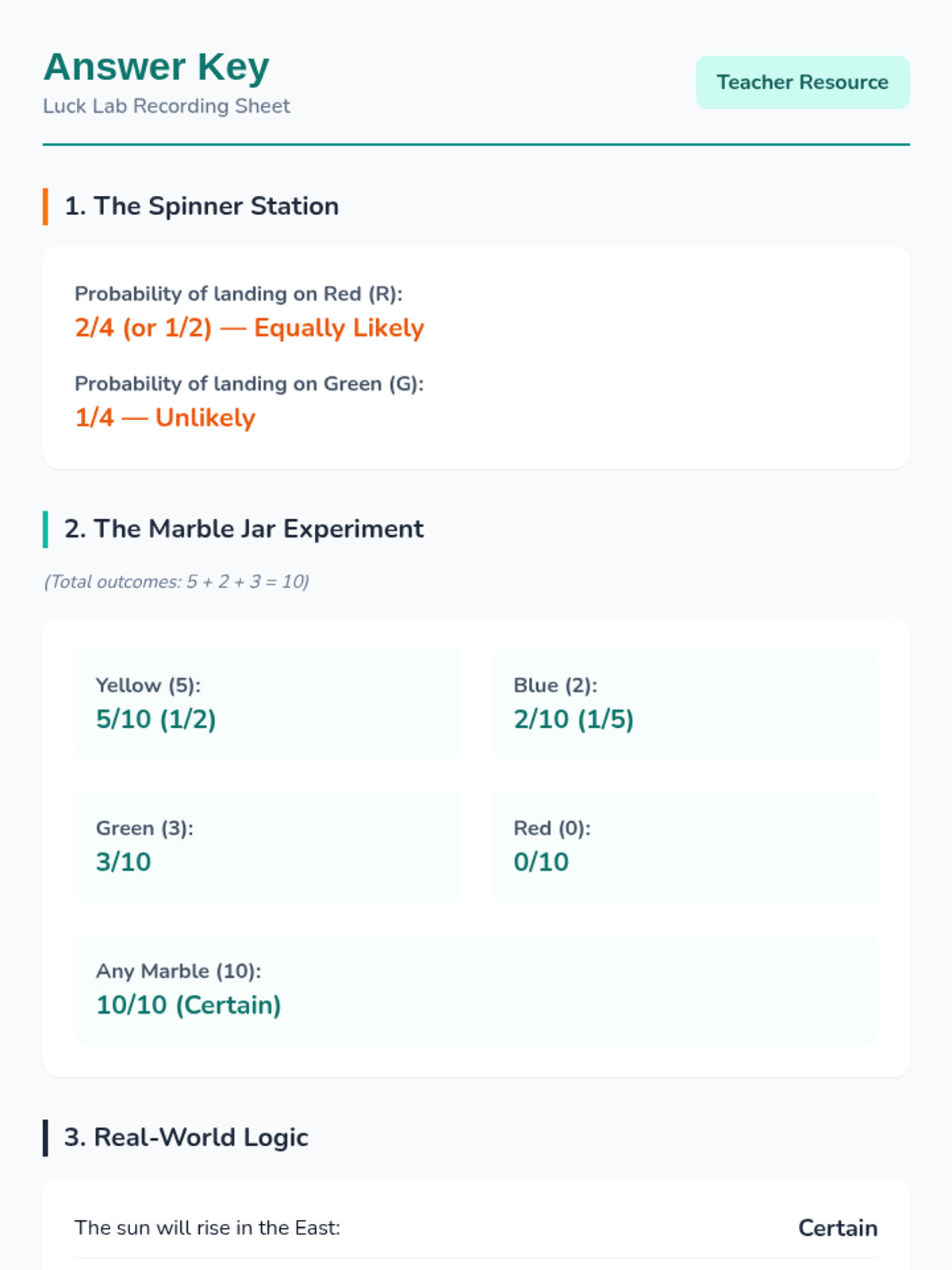
Task: Select the 2/4 Equally Likely answer
Action: [249, 328]
